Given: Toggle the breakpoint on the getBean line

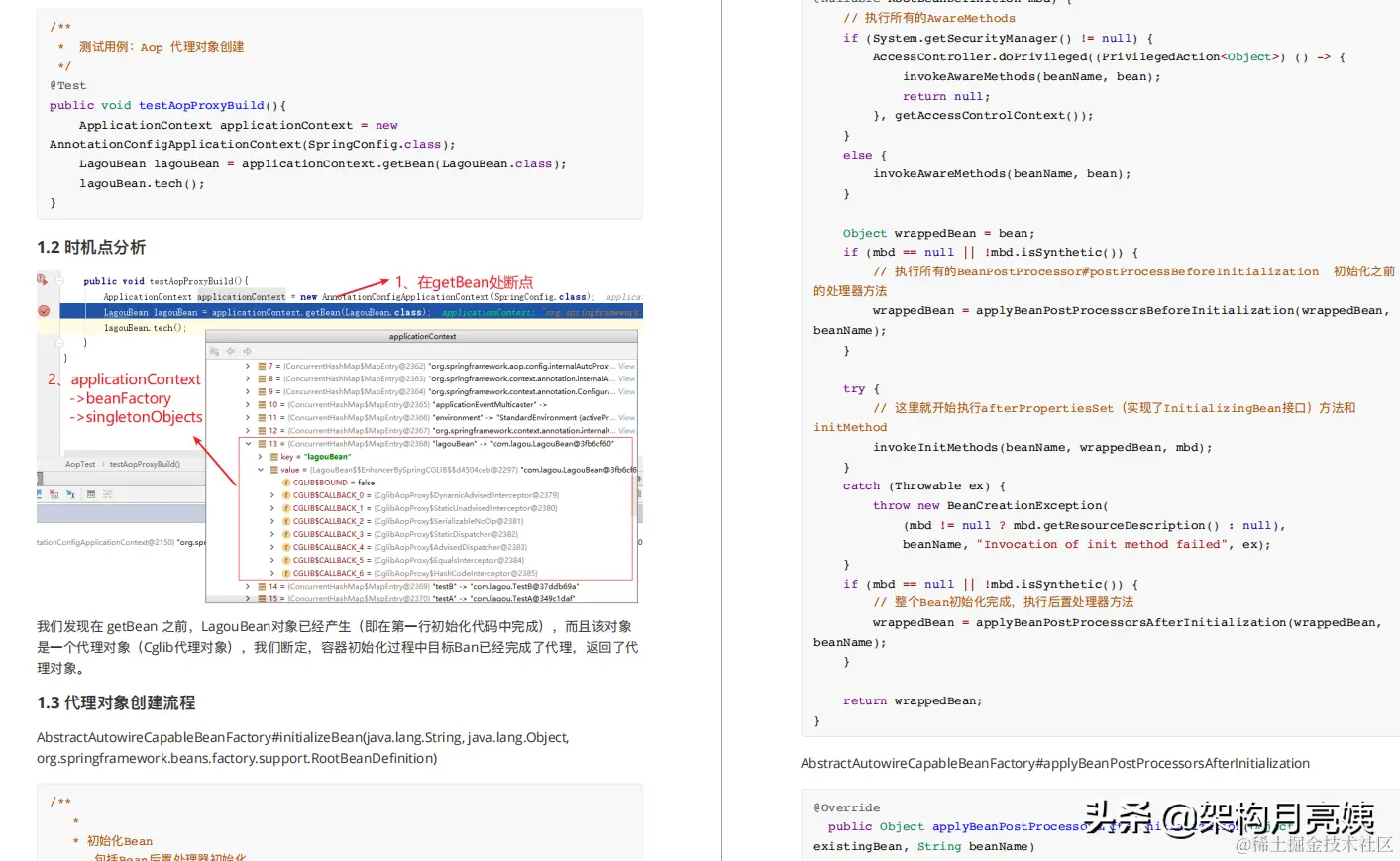Looking at the screenshot, I should point(44,311).
